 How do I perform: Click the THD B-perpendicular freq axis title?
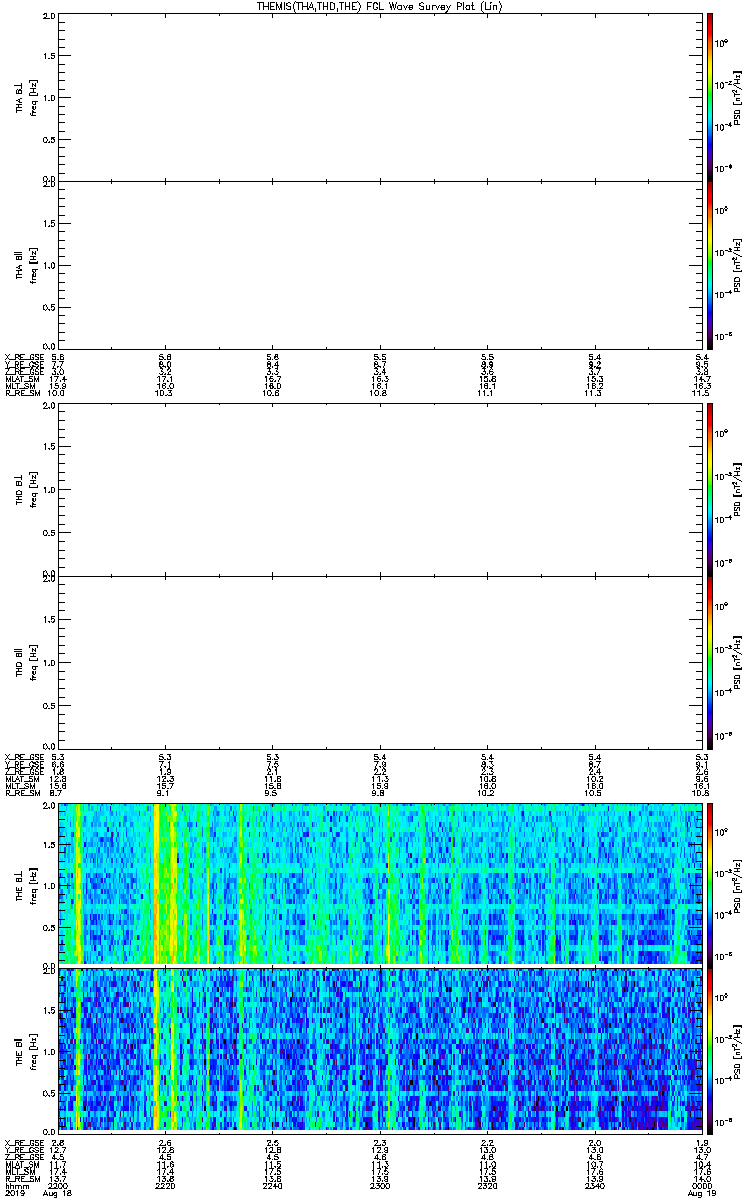click(33, 489)
